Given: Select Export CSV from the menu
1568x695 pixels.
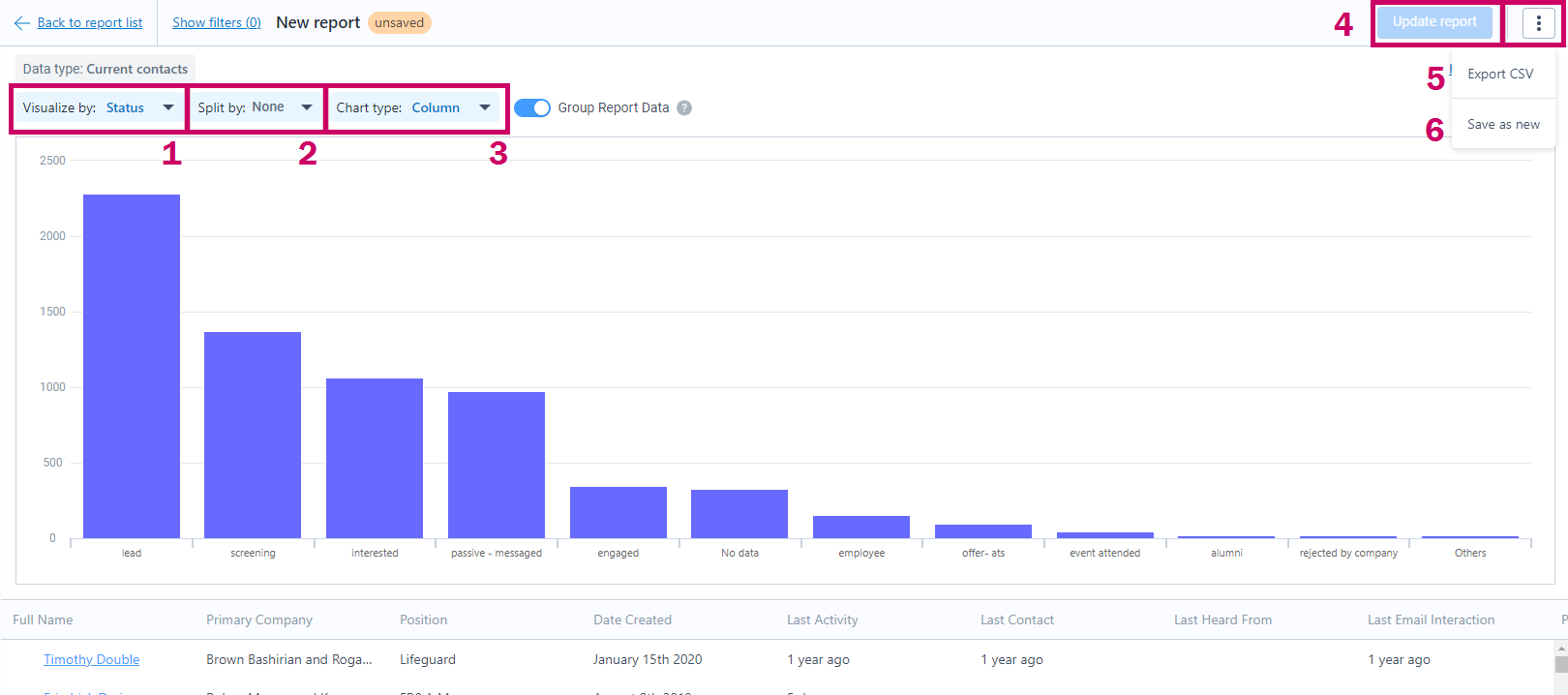Looking at the screenshot, I should [x=1500, y=75].
